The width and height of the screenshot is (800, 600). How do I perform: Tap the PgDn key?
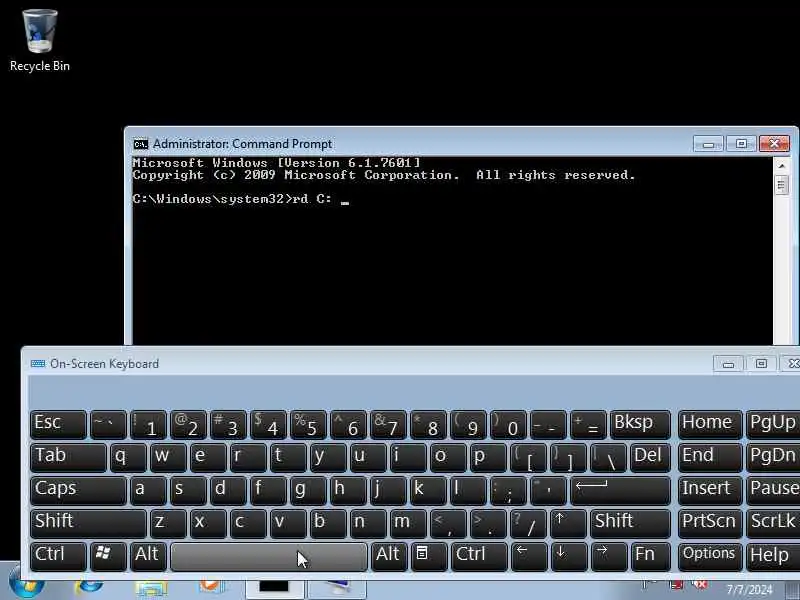pyautogui.click(x=773, y=458)
